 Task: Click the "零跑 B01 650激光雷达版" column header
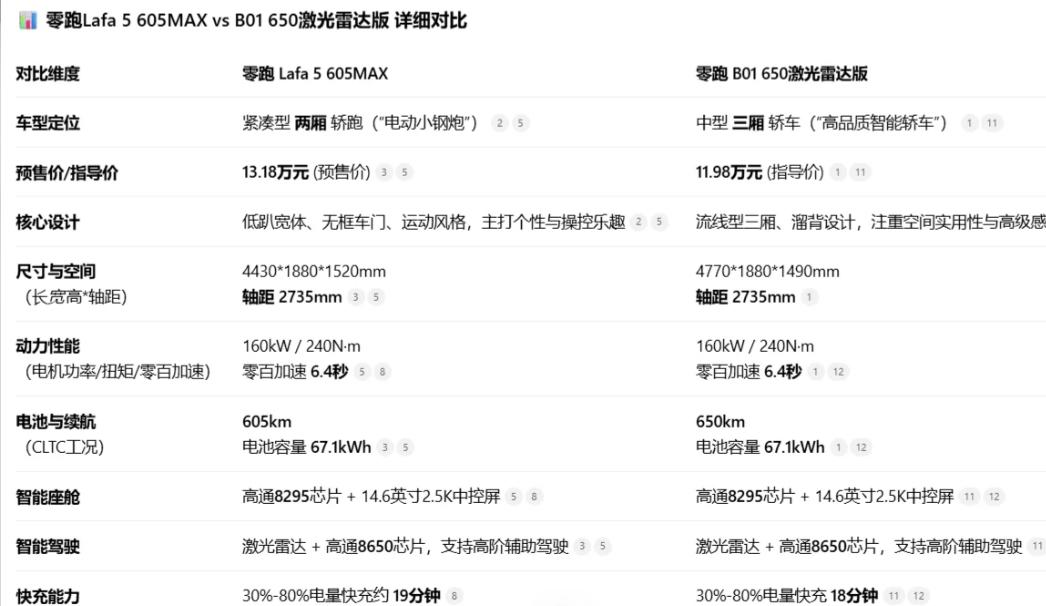(x=781, y=73)
